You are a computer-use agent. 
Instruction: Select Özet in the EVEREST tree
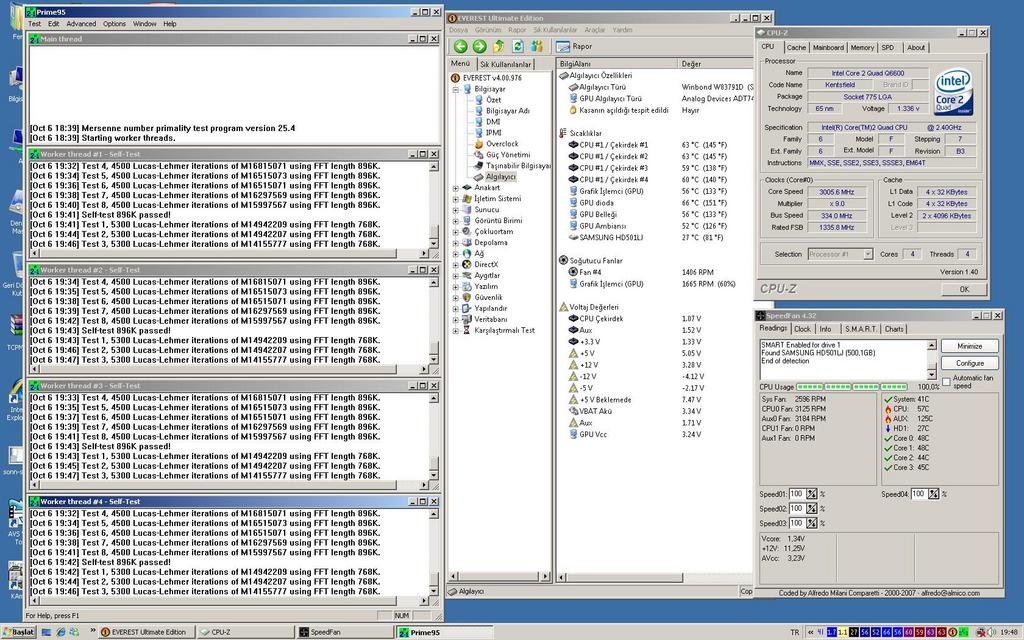tap(494, 100)
